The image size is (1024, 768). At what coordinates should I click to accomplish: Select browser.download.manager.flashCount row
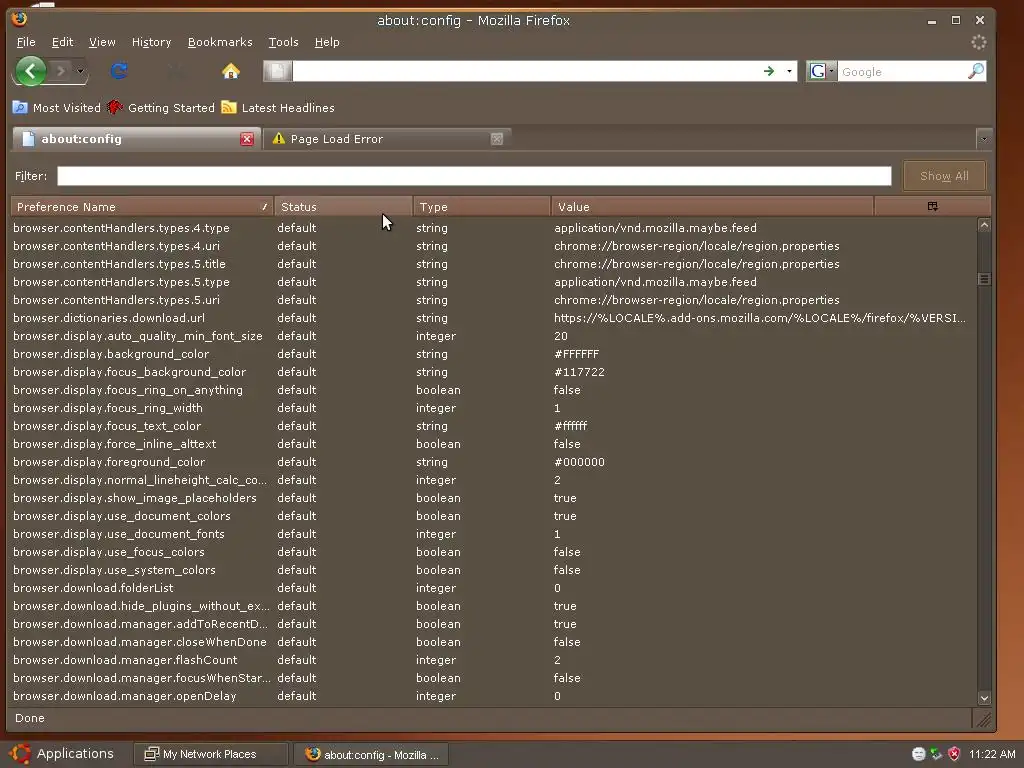coord(493,660)
